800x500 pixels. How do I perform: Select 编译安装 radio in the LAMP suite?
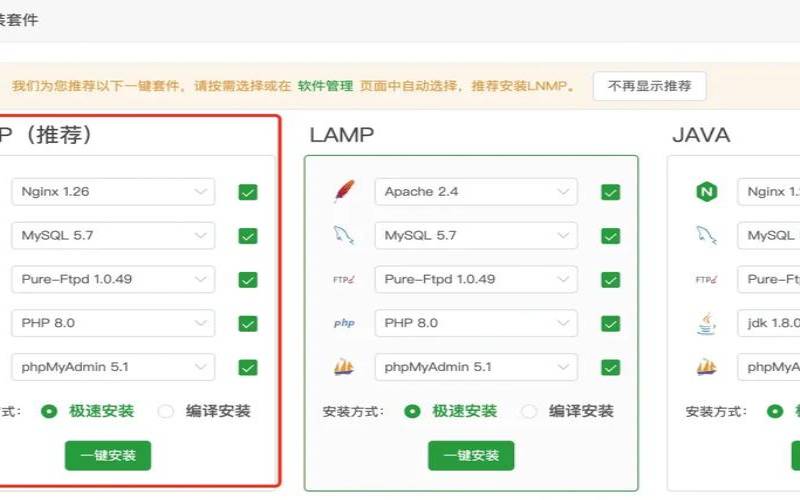[x=529, y=411]
